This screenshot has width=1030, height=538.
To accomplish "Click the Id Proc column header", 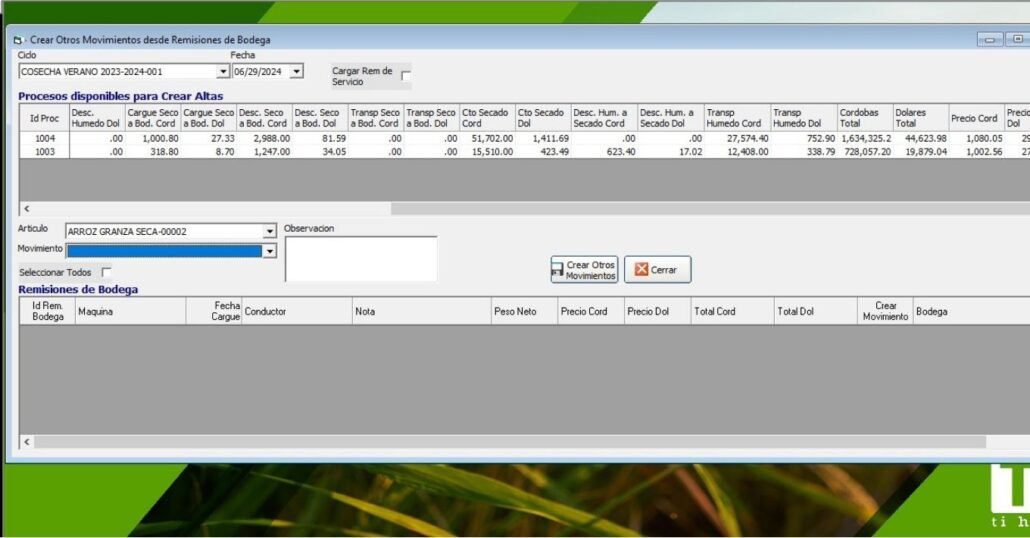I will 45,118.
